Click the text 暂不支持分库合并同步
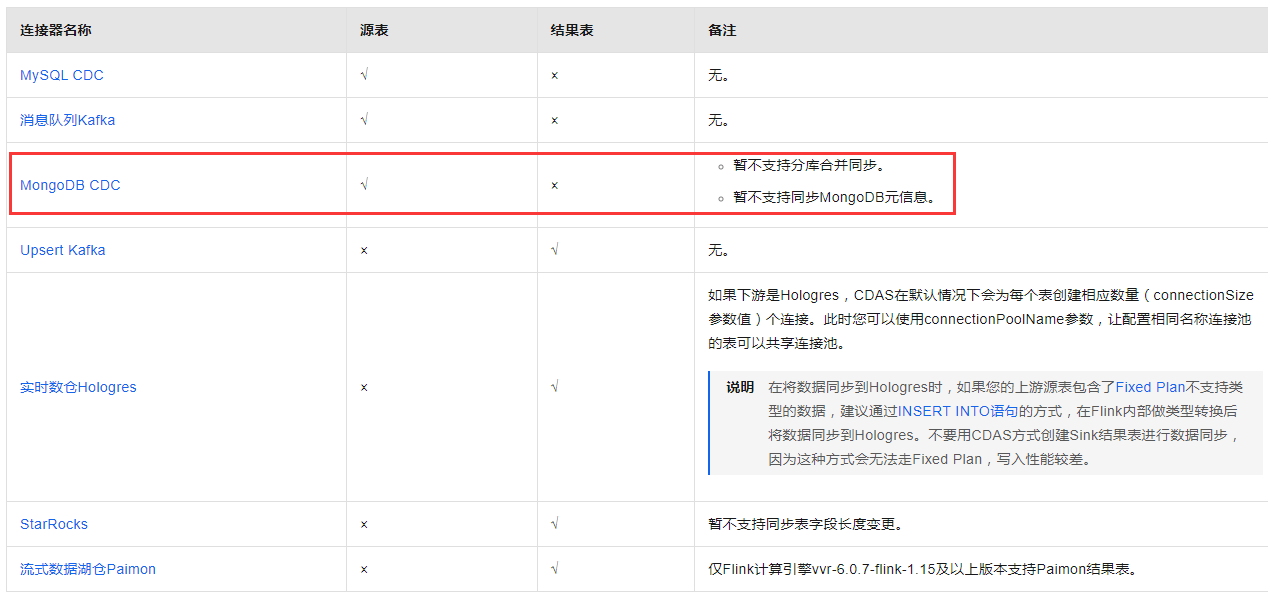1268x602 pixels. click(809, 165)
